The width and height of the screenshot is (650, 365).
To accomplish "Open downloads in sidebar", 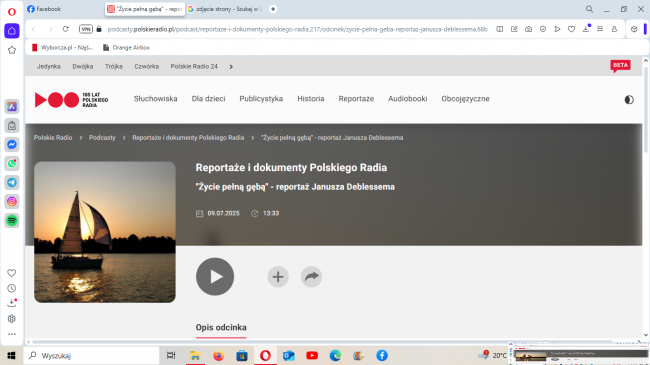I will pyautogui.click(x=12, y=303).
